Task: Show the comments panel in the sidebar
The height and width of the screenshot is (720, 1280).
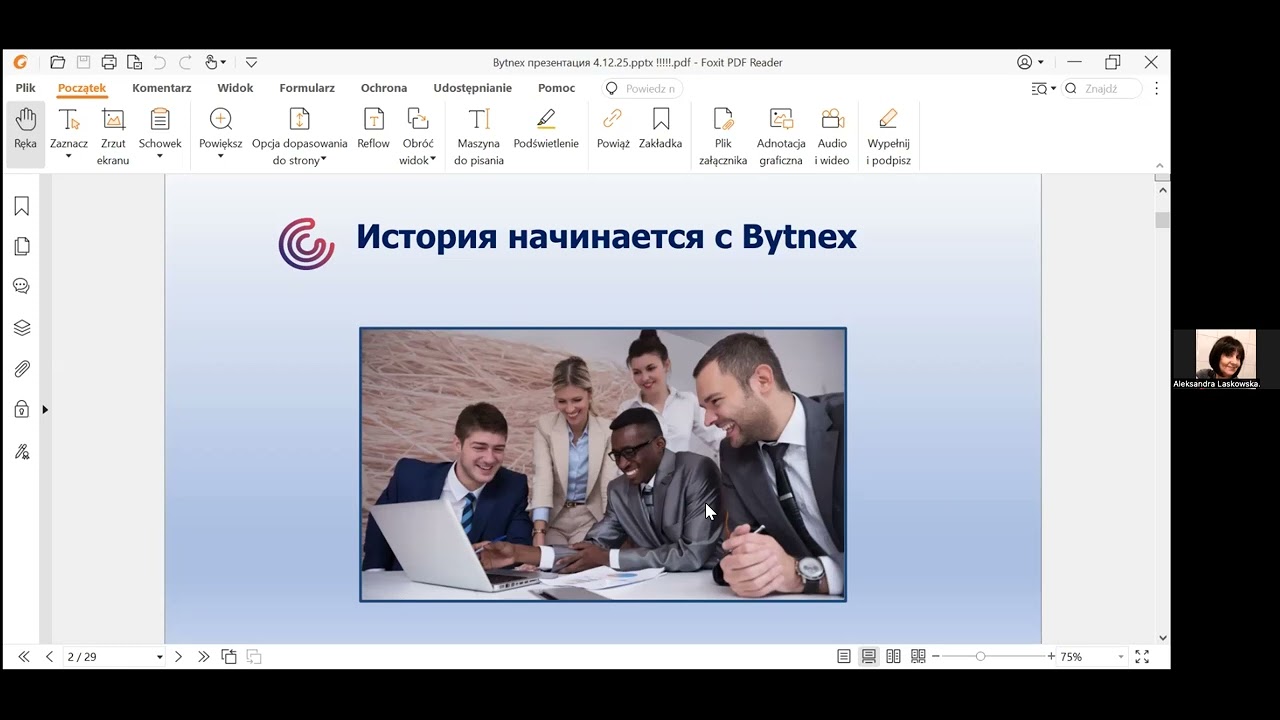Action: tap(22, 286)
